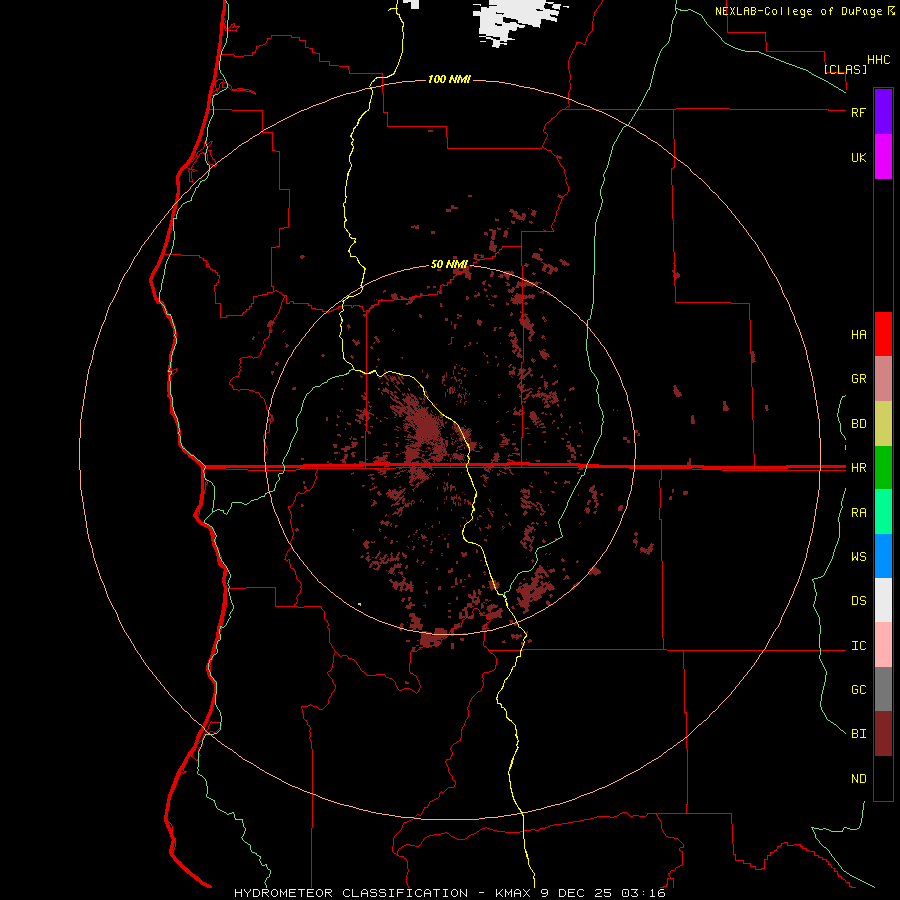The image size is (900, 900).
Task: Click the red HA legend swatch
Action: click(x=883, y=334)
